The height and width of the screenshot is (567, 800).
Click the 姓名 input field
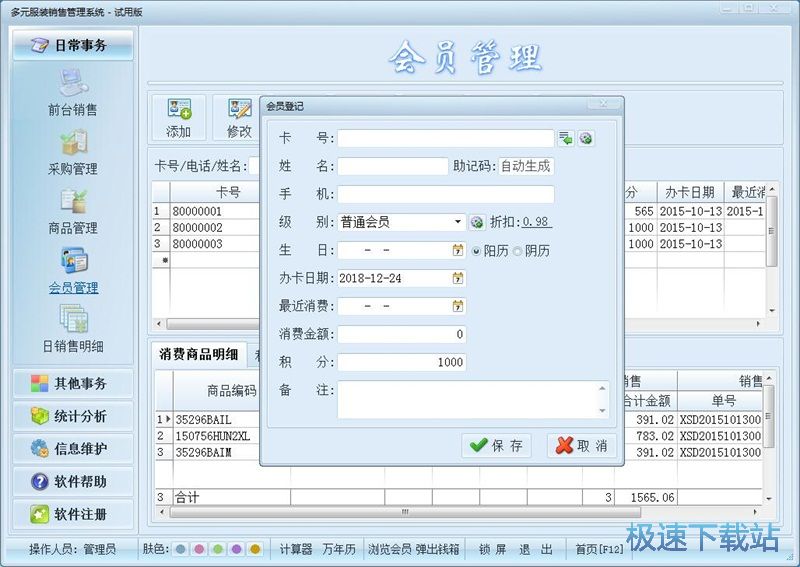[x=393, y=166]
